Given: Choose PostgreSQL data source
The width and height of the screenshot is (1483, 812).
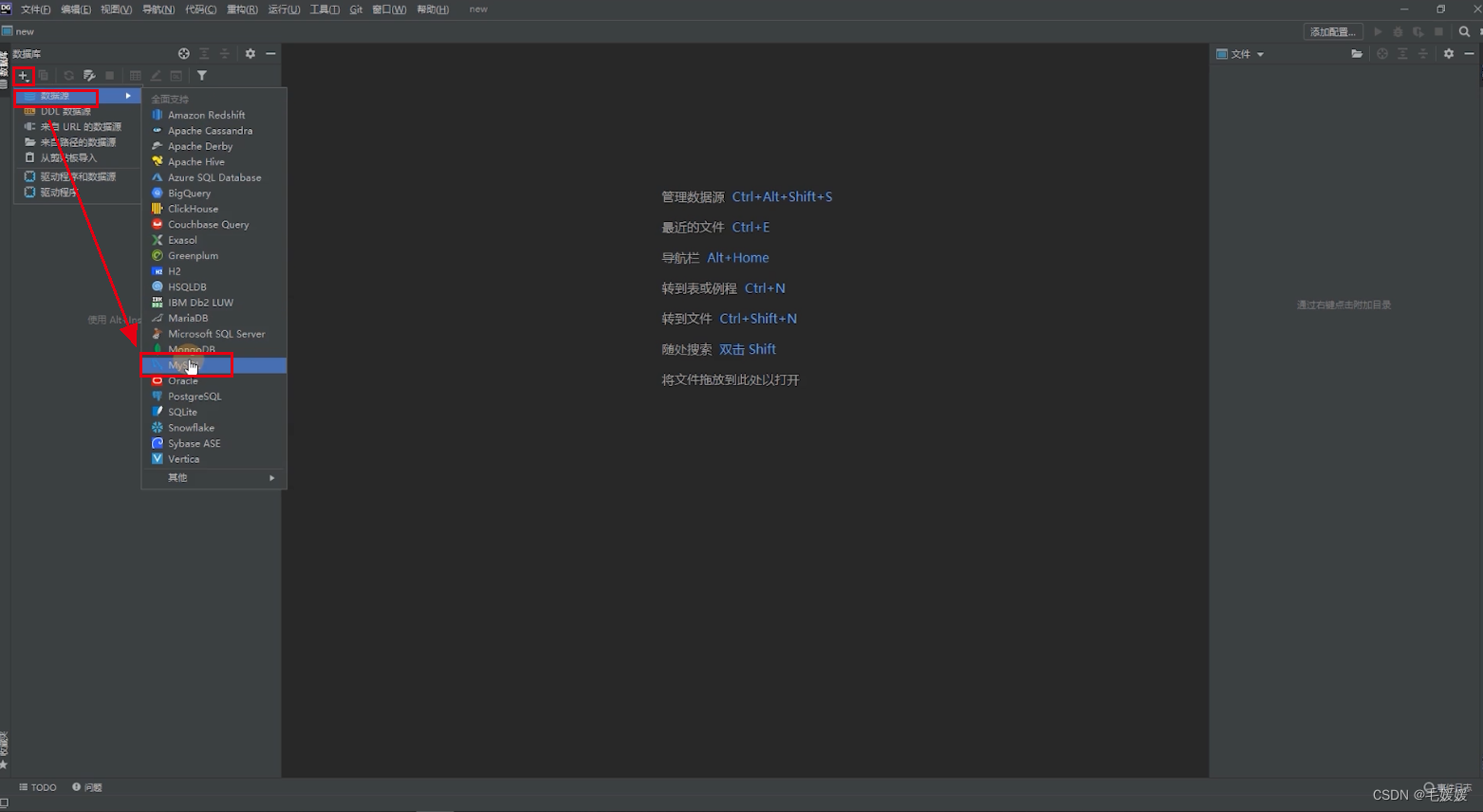Looking at the screenshot, I should click(x=214, y=397).
